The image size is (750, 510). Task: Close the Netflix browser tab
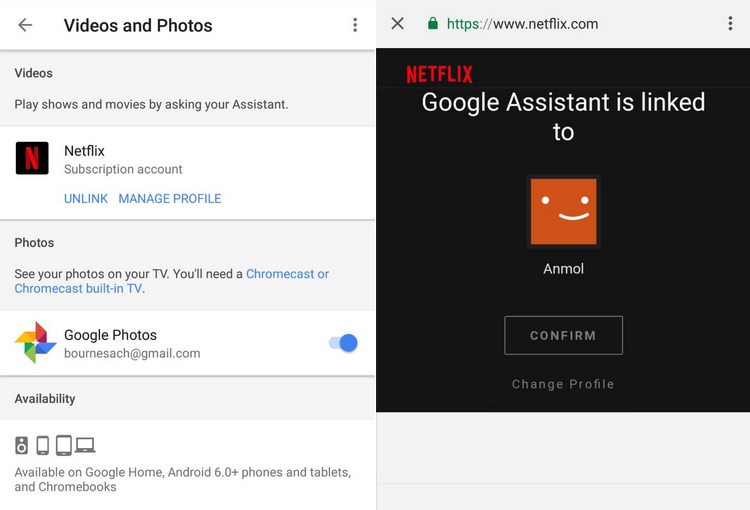pos(397,23)
